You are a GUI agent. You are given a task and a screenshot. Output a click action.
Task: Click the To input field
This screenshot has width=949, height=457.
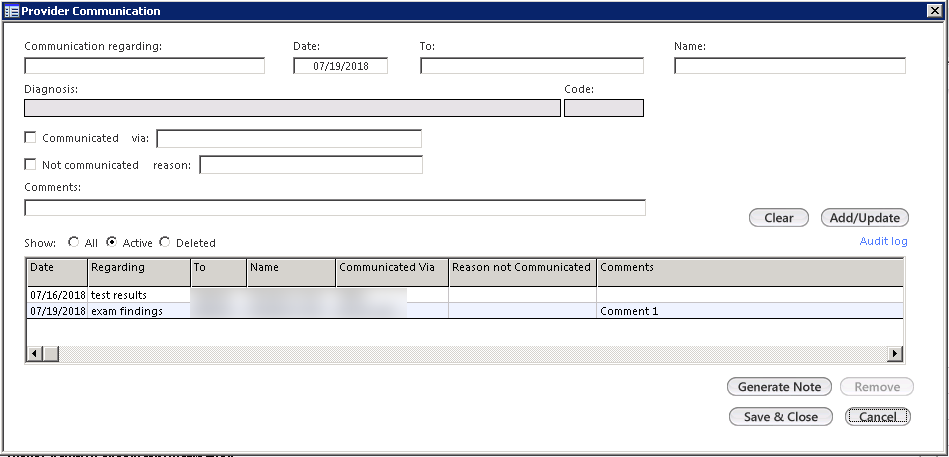(532, 66)
